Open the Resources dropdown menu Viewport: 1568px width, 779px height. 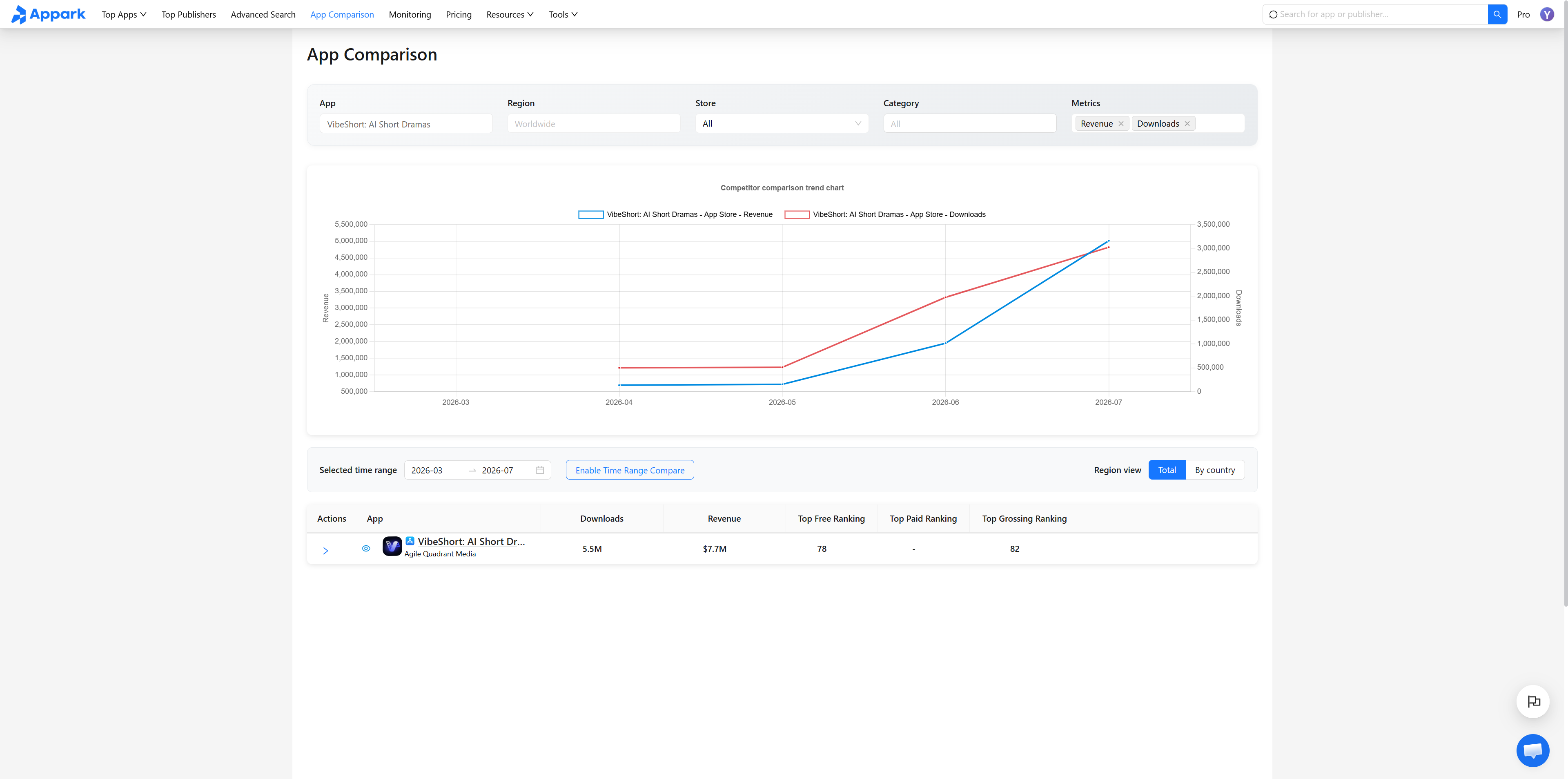pyautogui.click(x=510, y=14)
